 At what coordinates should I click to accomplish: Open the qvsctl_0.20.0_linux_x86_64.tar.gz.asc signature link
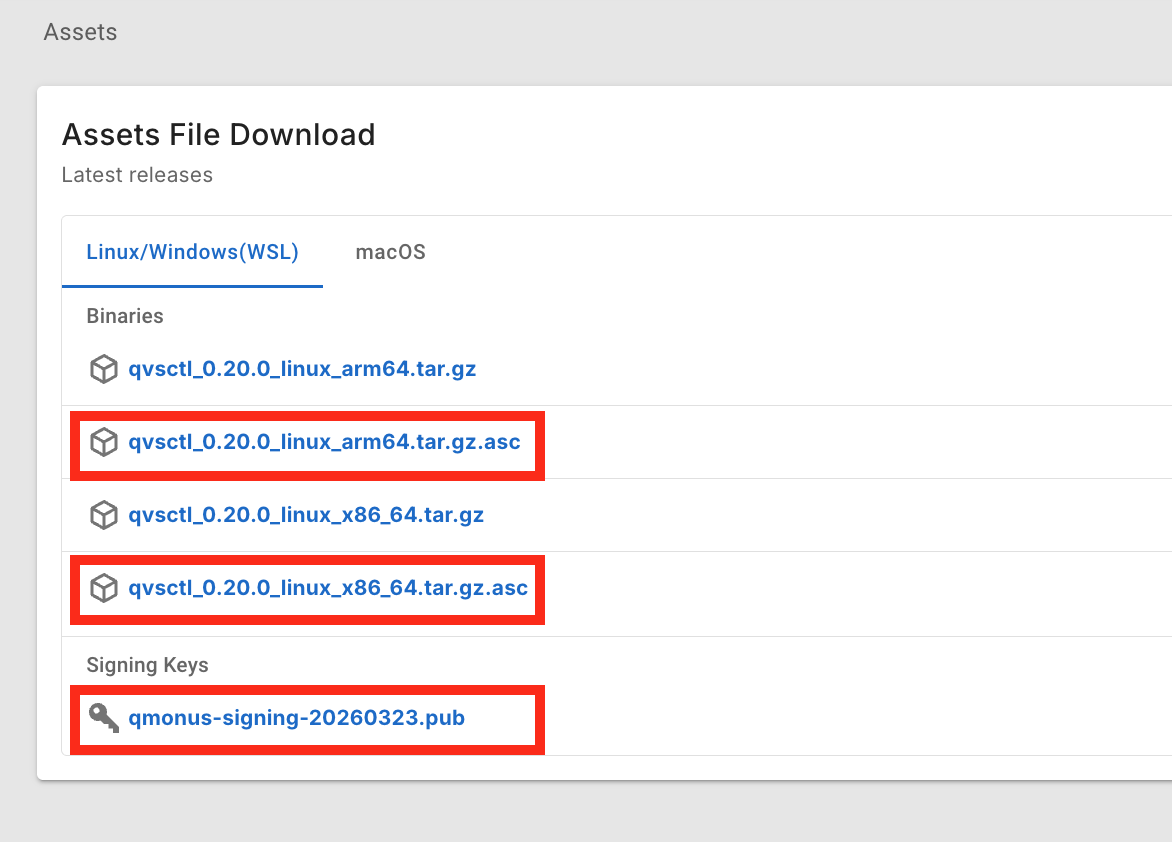click(x=328, y=588)
